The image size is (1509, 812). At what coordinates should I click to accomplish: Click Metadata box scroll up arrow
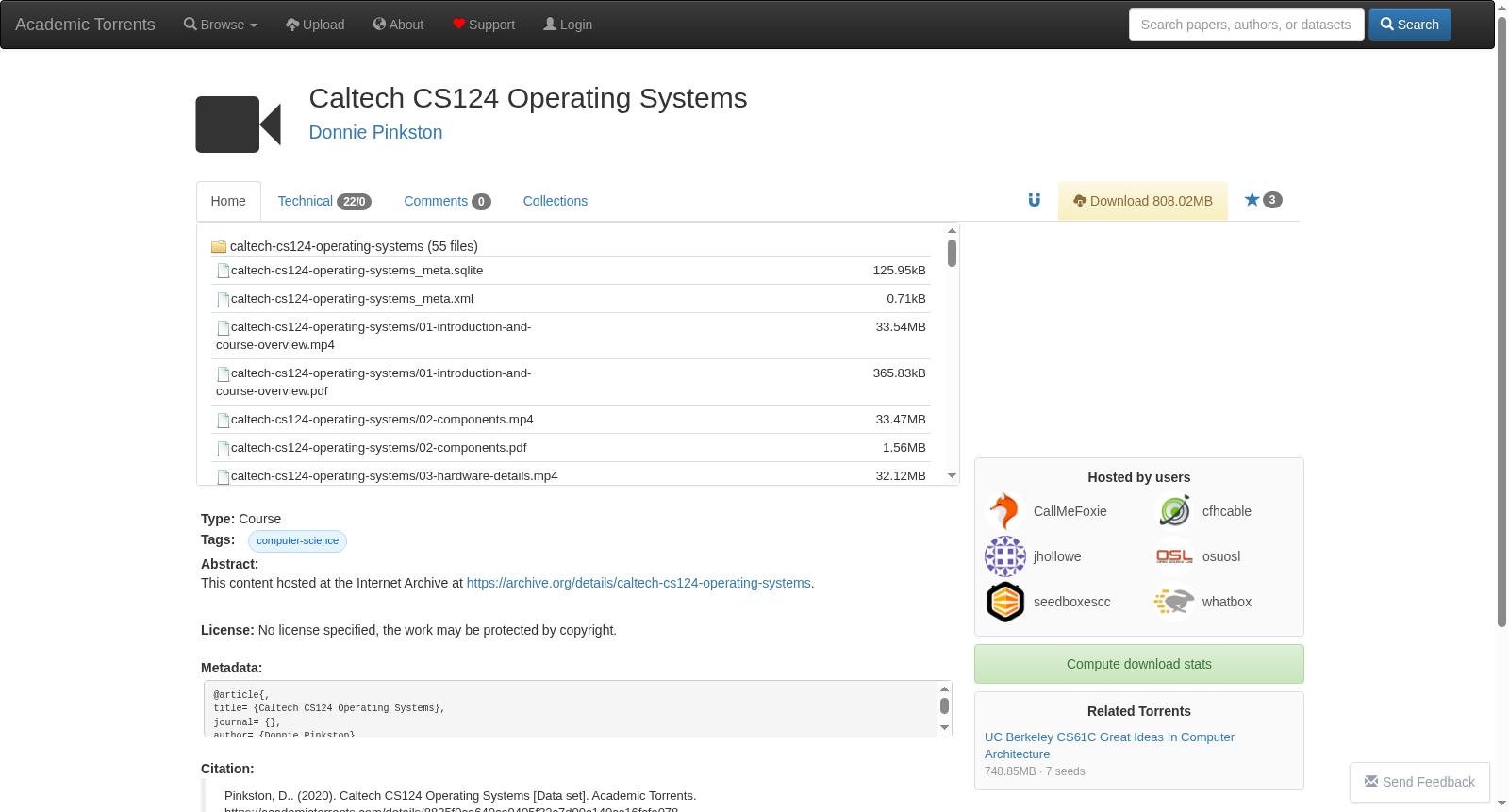click(x=944, y=688)
